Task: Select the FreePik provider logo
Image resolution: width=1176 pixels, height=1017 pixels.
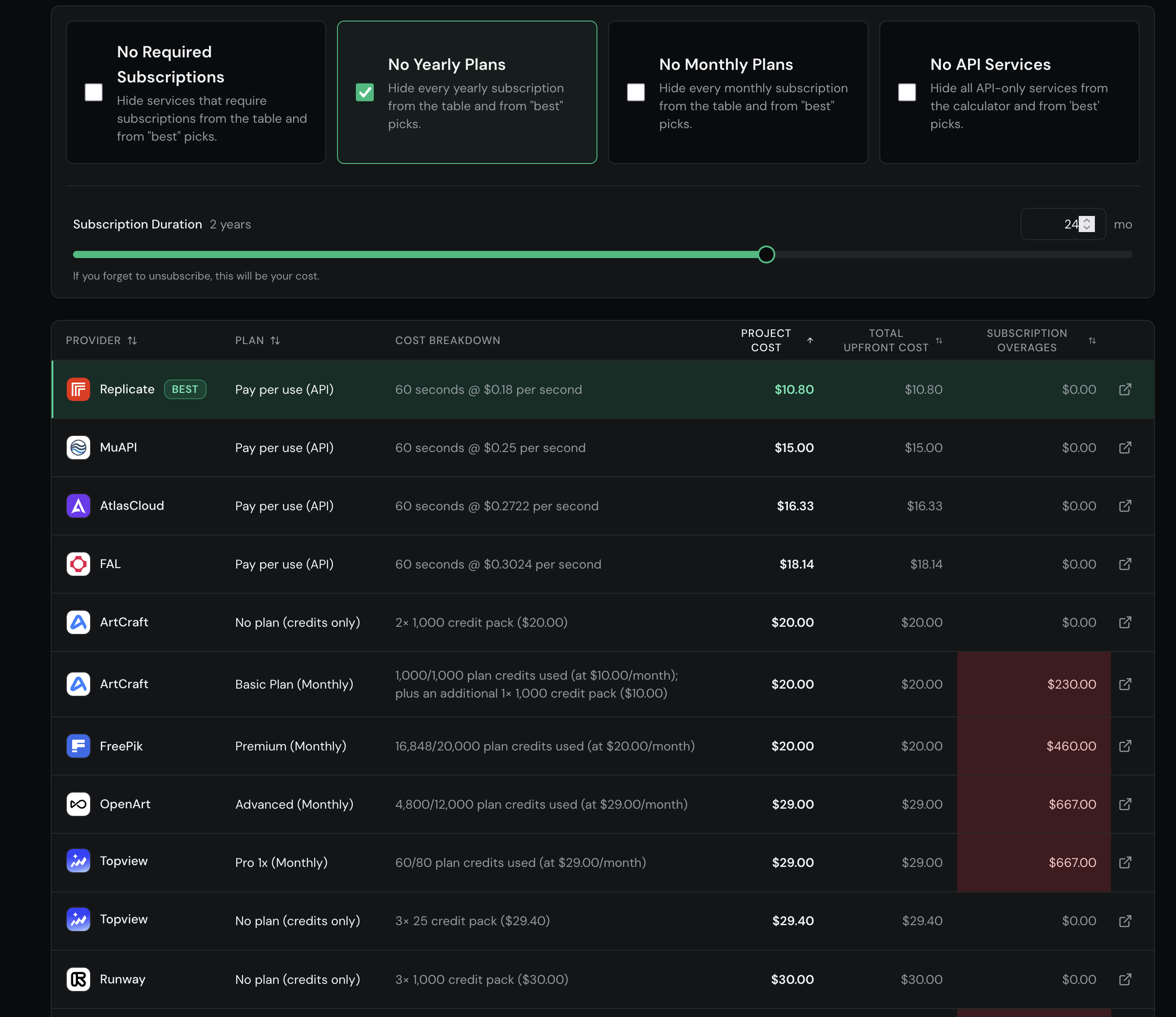Action: click(78, 746)
